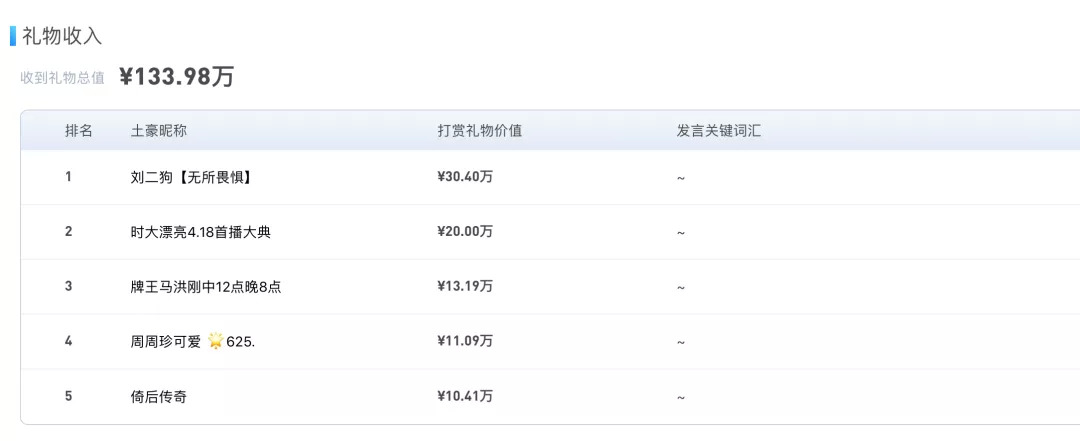Click the 收到礼物总值 label
This screenshot has width=1080, height=441.
[x=62, y=78]
